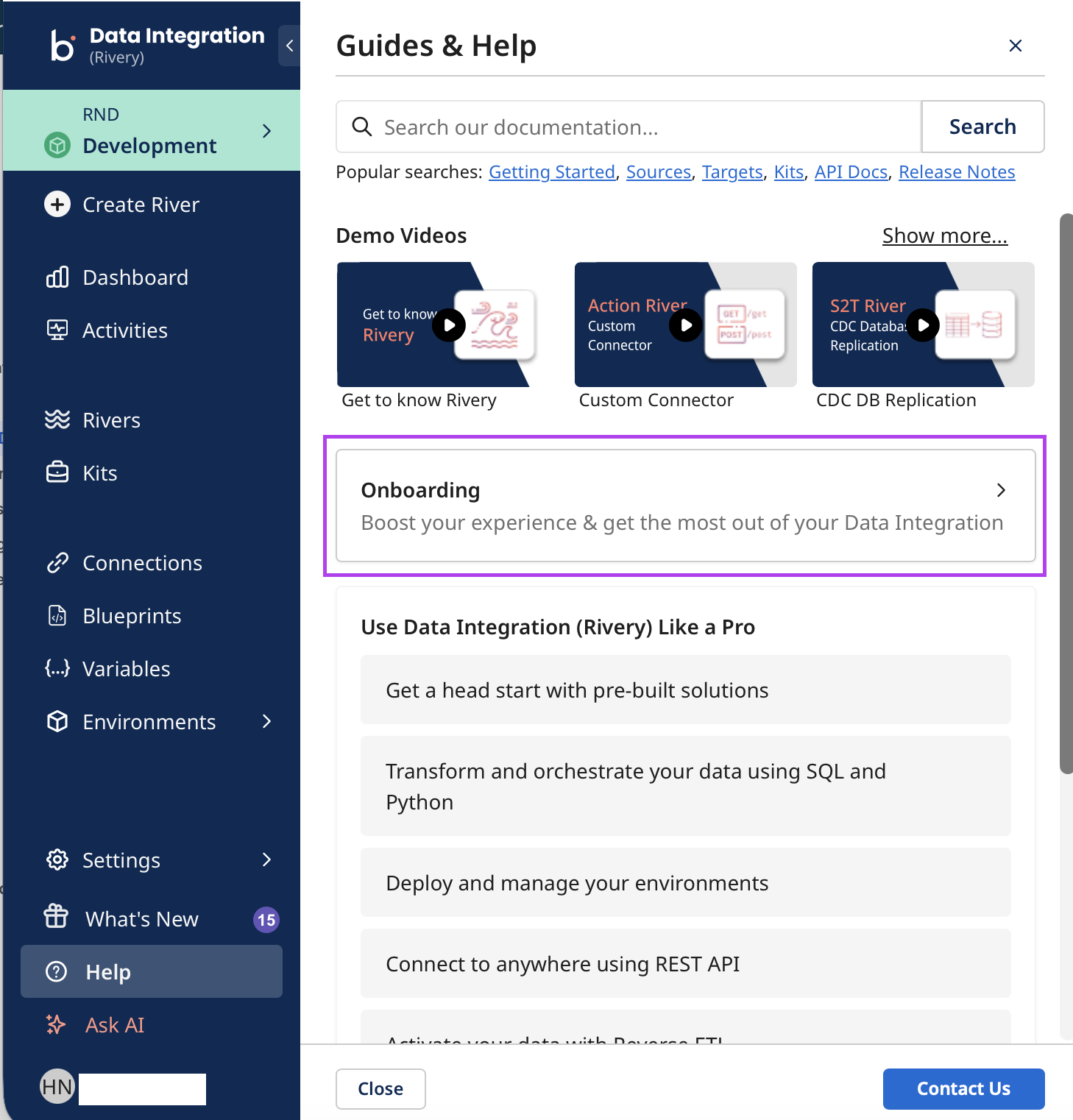Click the Variables curly braces icon
The width and height of the screenshot is (1073, 1120).
(57, 669)
